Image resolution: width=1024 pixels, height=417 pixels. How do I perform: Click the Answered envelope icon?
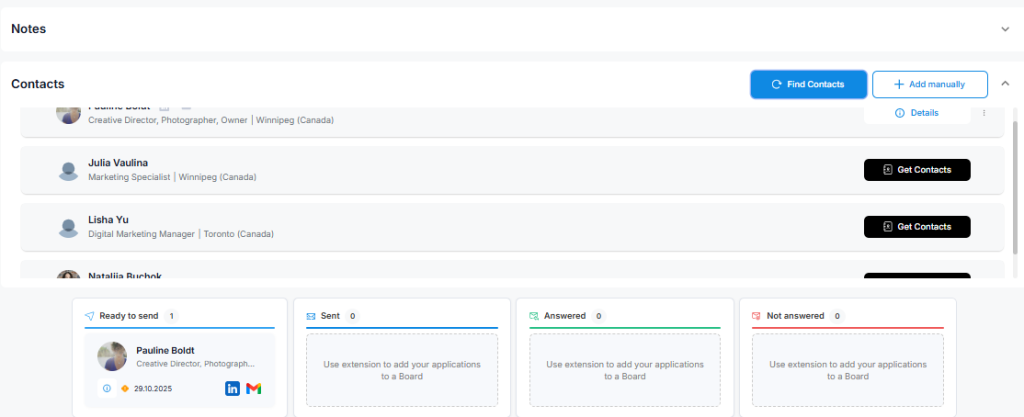click(x=534, y=316)
